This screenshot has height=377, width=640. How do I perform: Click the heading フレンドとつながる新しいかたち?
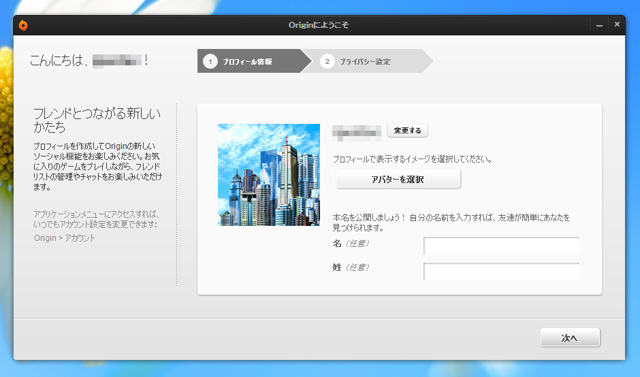(x=97, y=120)
